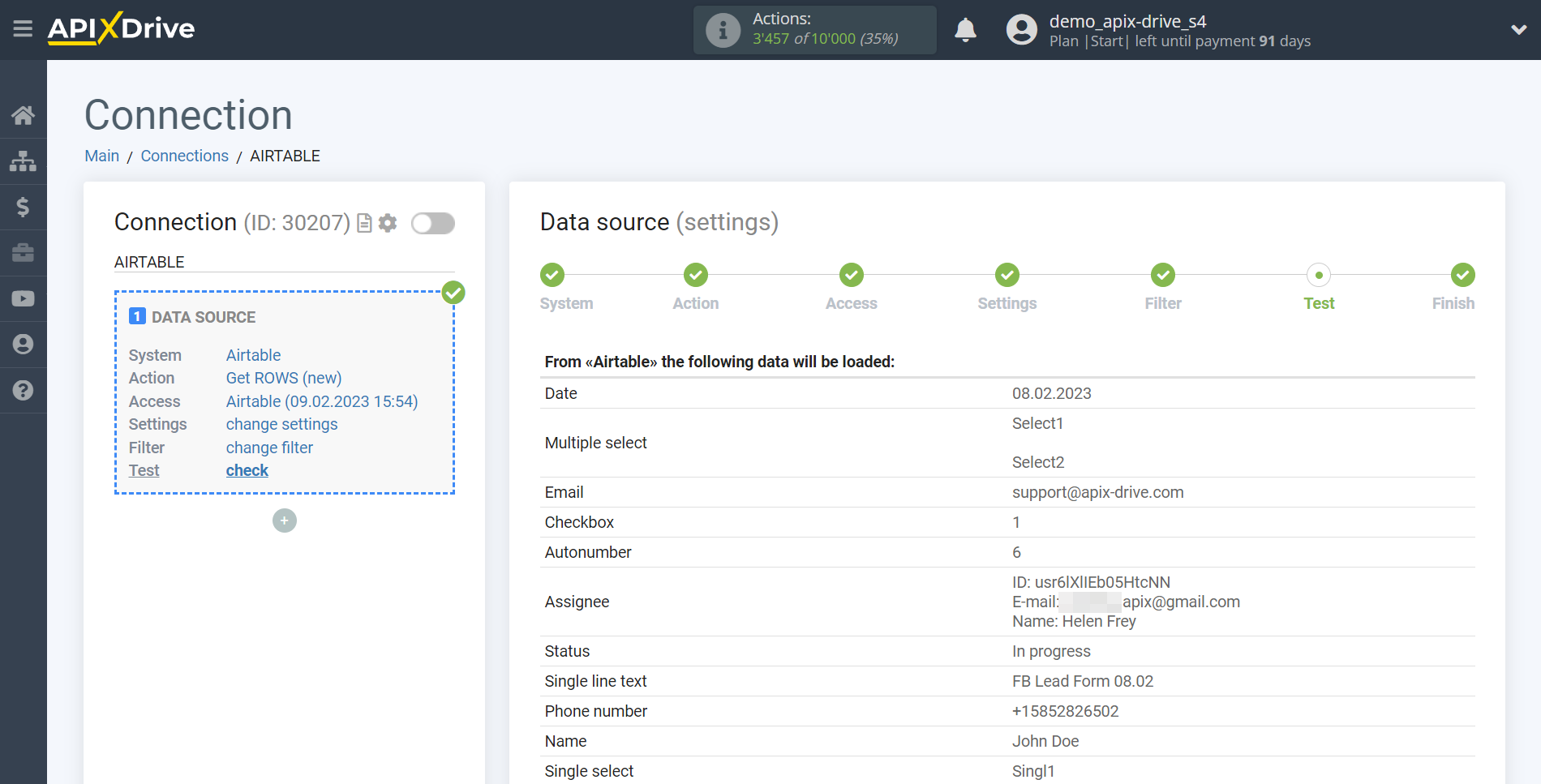
Task: Open the Actions info icon
Action: click(x=723, y=30)
